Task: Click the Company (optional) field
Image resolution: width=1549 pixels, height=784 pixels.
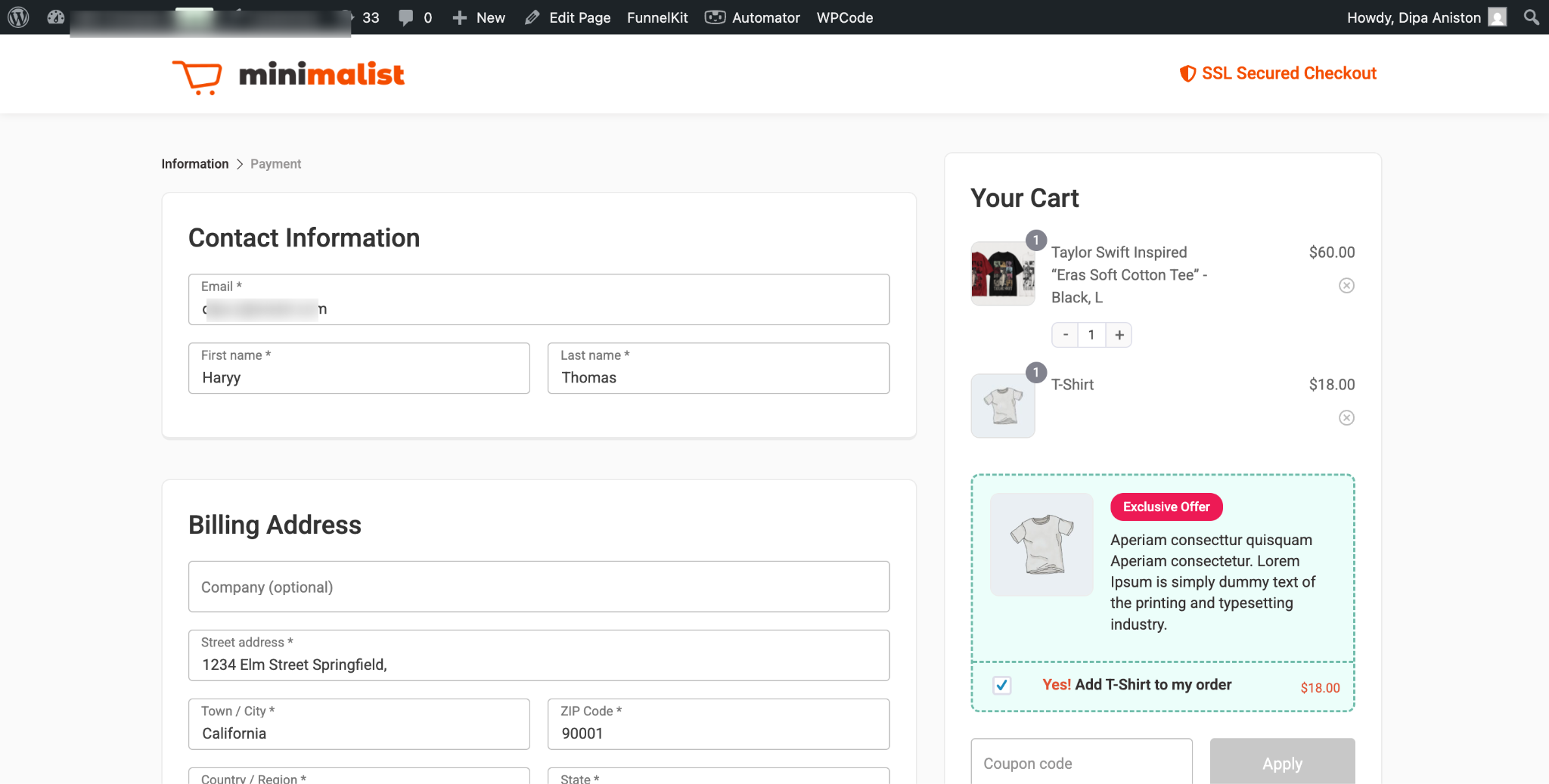Action: tap(539, 587)
